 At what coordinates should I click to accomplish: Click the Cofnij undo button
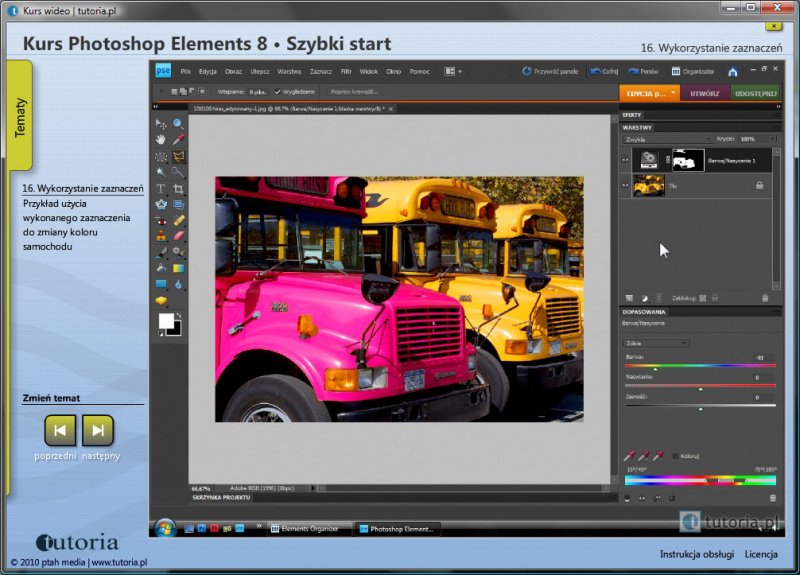604,72
